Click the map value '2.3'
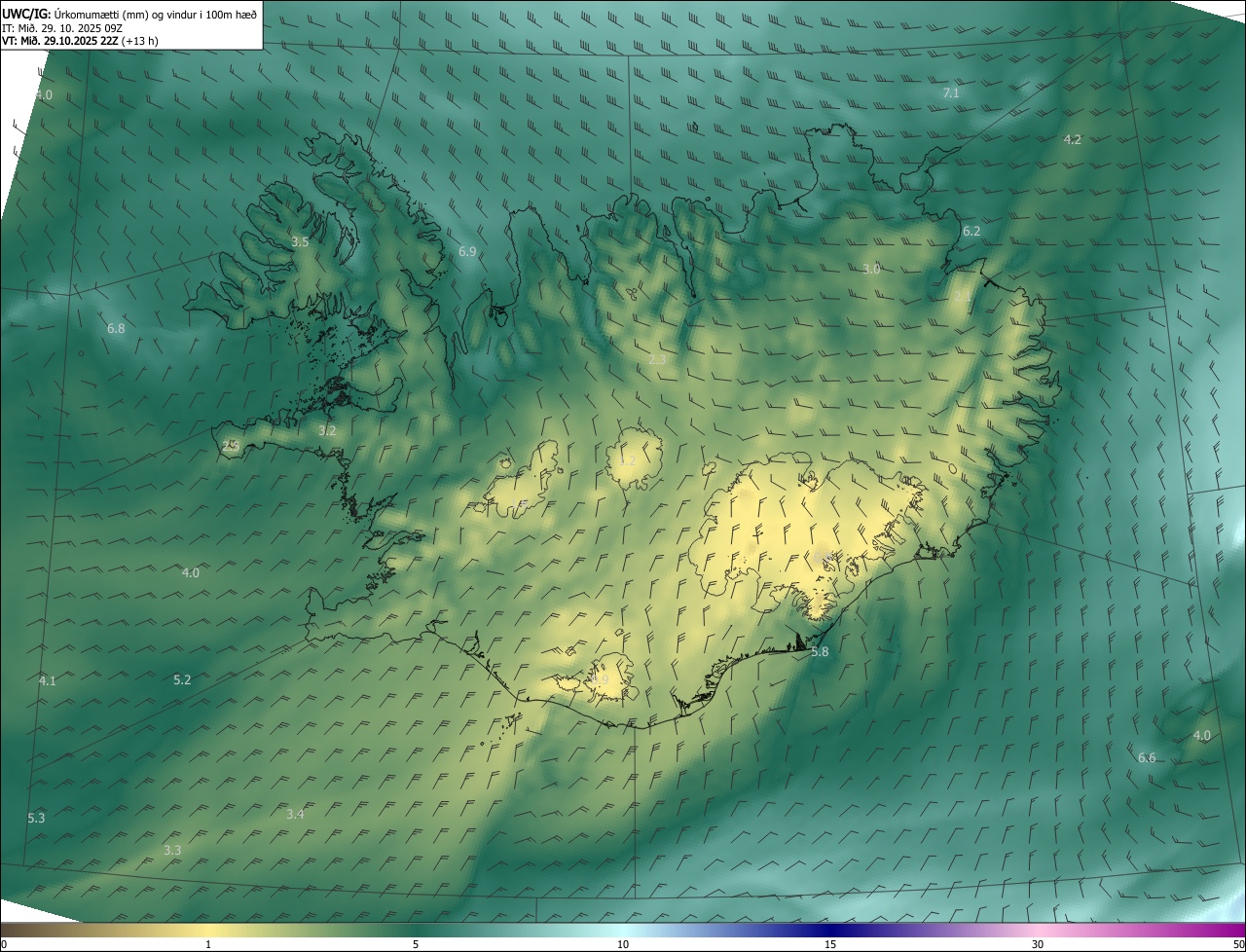This screenshot has width=1246, height=952. [657, 359]
